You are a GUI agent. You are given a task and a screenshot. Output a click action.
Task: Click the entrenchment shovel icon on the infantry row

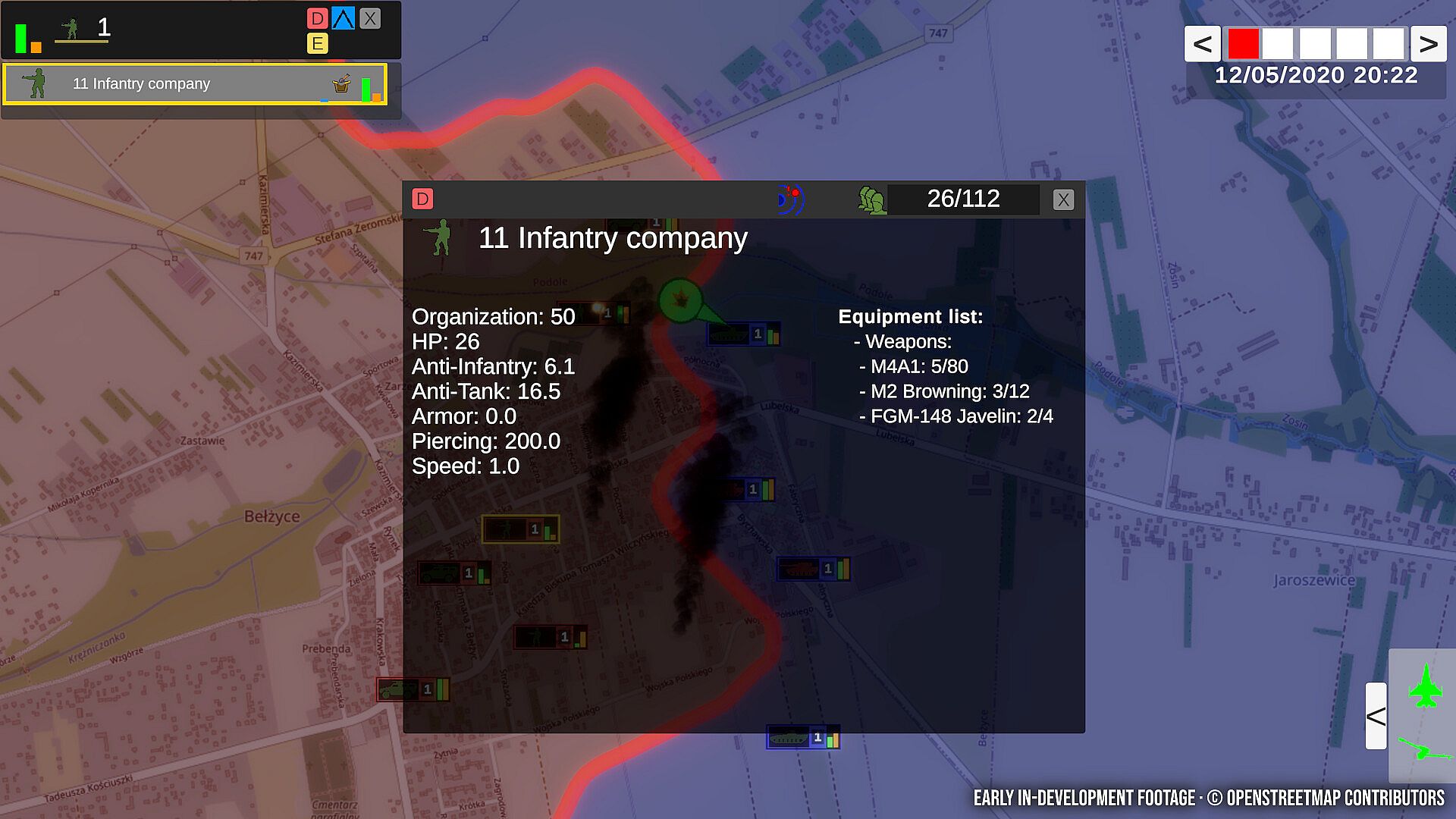[x=341, y=84]
